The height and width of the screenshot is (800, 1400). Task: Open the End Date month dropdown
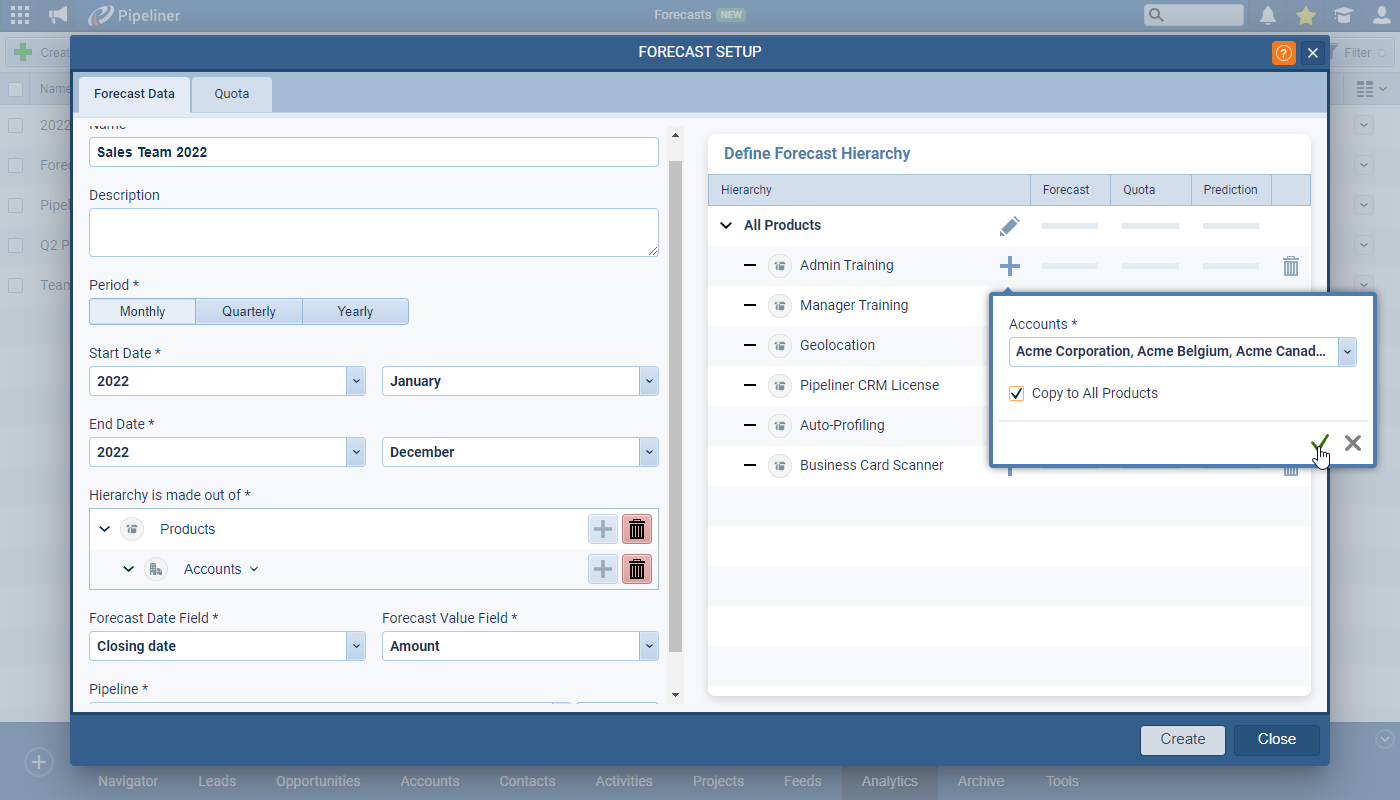(x=649, y=452)
